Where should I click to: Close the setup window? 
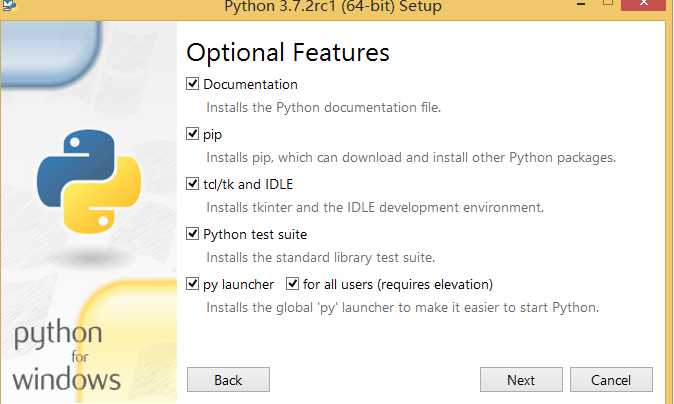pos(643,4)
